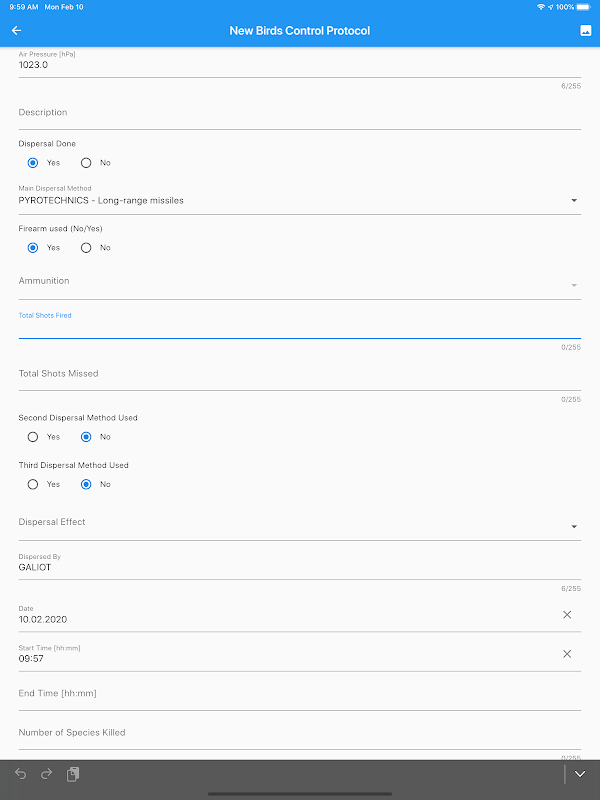Tap the paste clipboard icon
Image resolution: width=600 pixels, height=800 pixels.
pyautogui.click(x=73, y=774)
